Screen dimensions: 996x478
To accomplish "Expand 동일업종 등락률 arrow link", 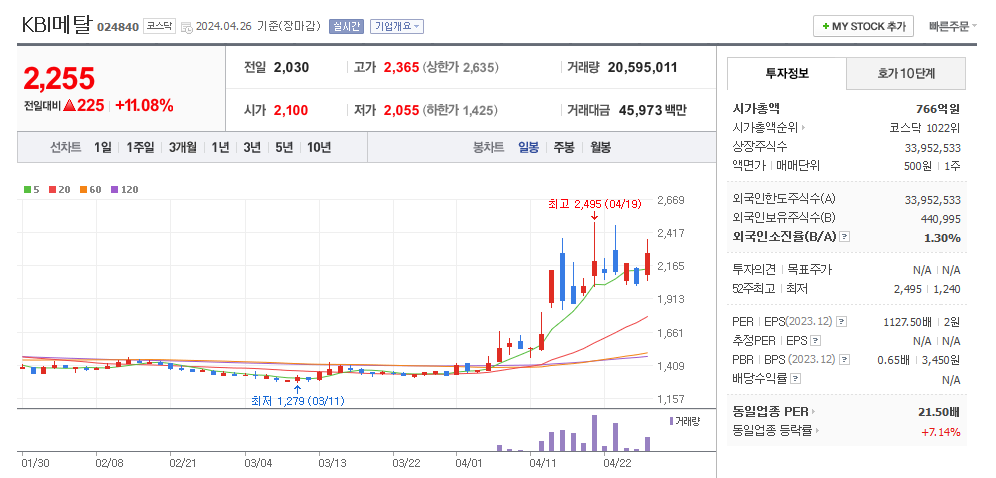I will click(x=817, y=431).
